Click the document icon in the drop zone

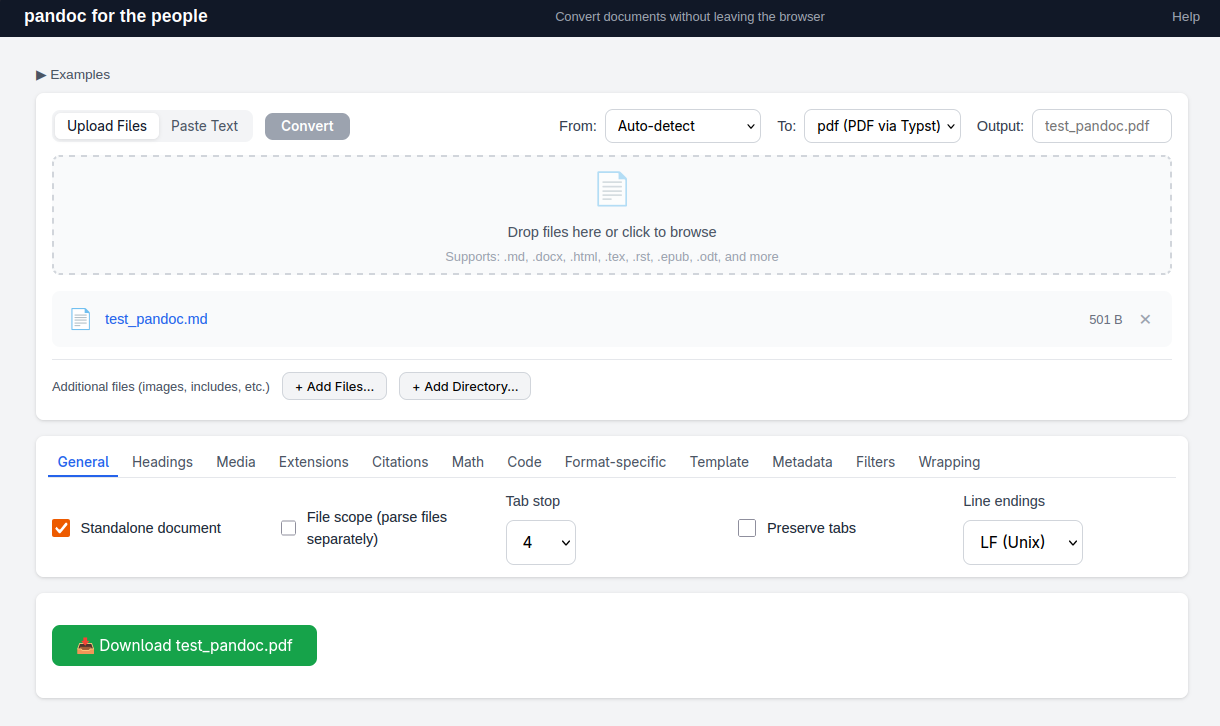point(612,189)
